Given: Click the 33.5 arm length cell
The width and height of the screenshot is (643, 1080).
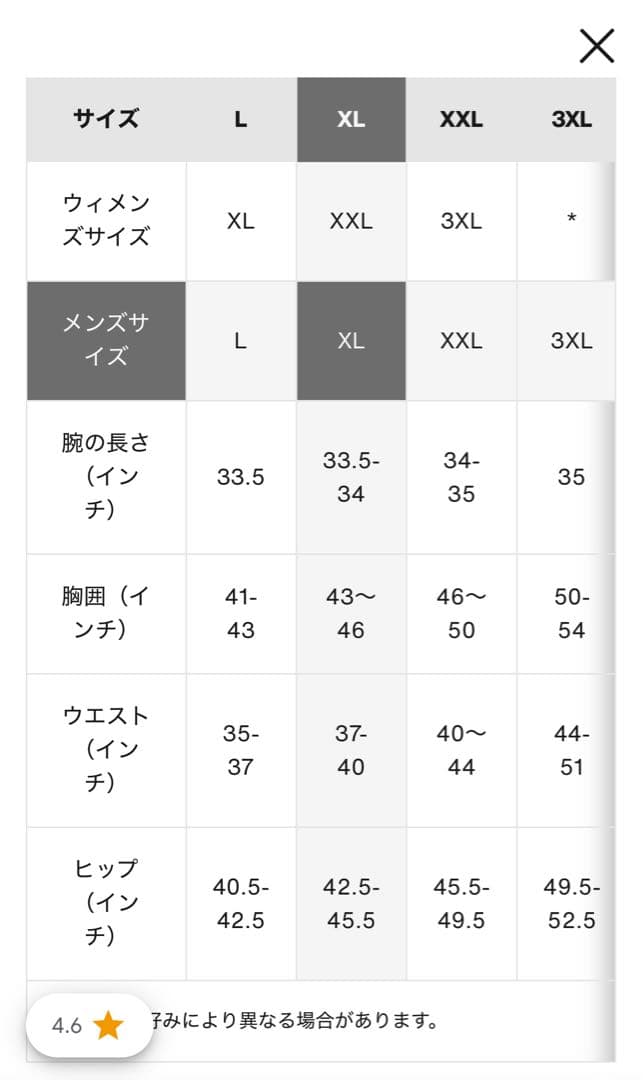Looking at the screenshot, I should [x=240, y=477].
